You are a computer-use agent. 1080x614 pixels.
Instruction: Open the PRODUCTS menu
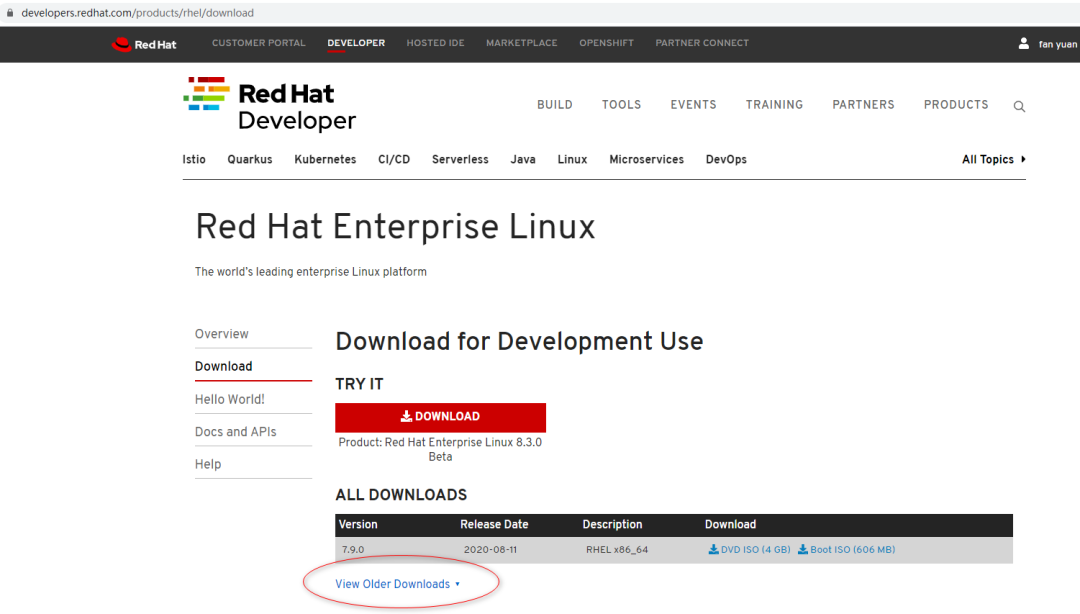coord(955,105)
